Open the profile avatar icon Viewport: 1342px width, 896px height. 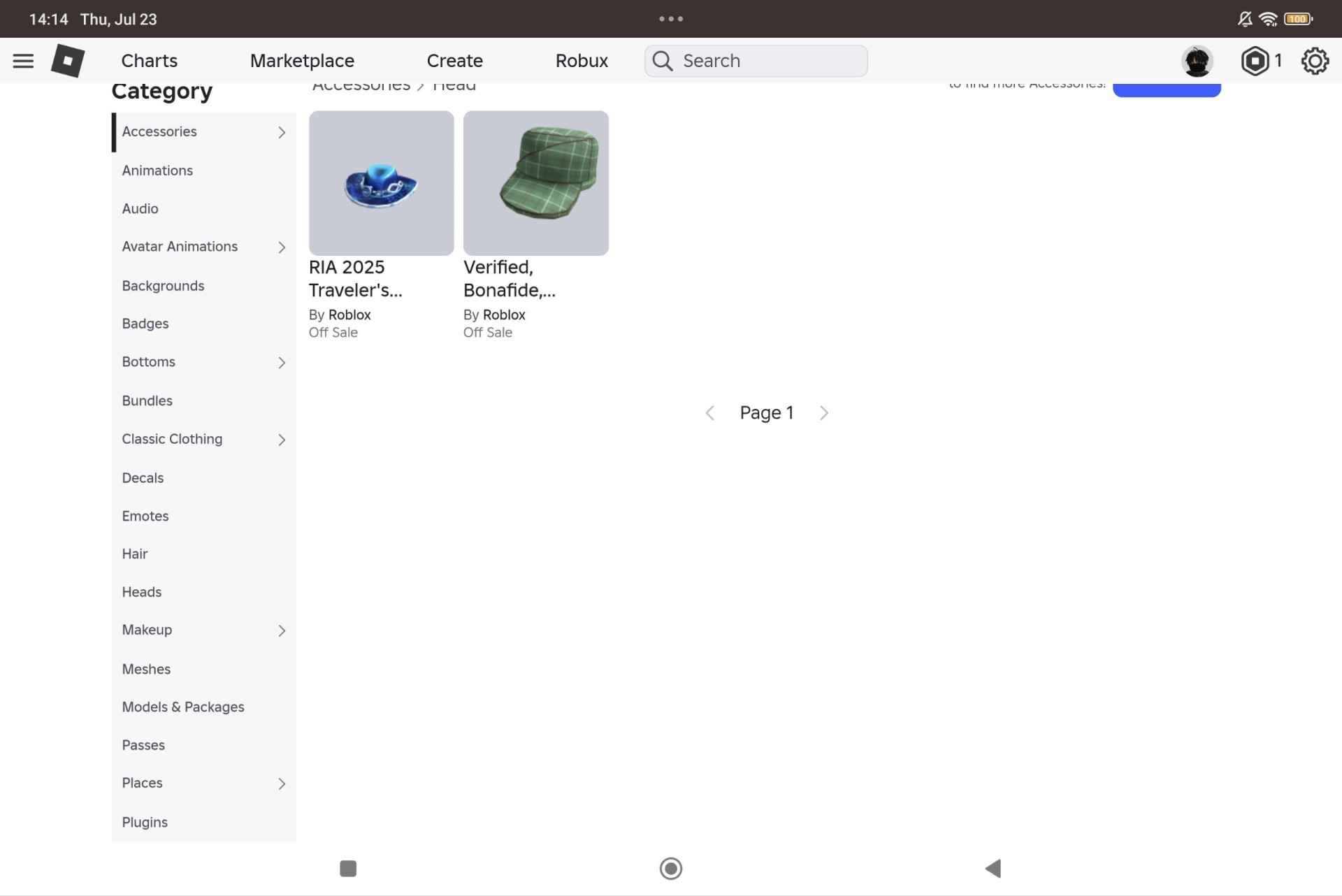click(x=1197, y=61)
